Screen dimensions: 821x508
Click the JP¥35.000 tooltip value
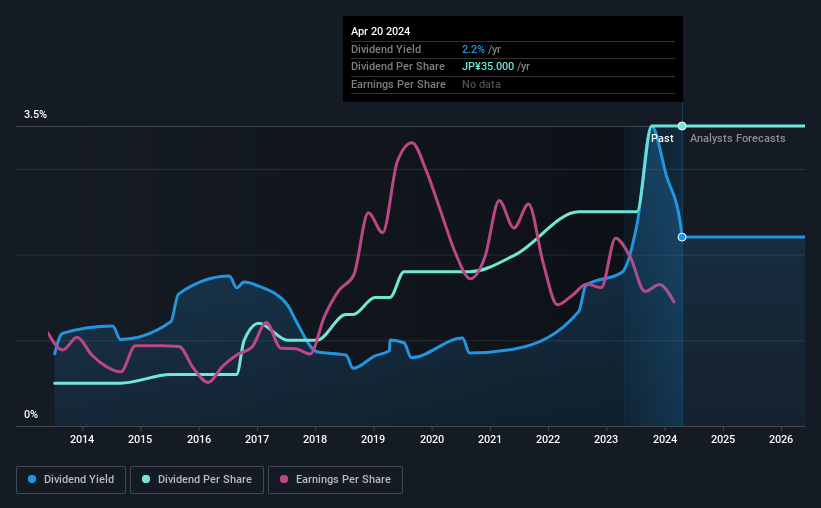(487, 67)
